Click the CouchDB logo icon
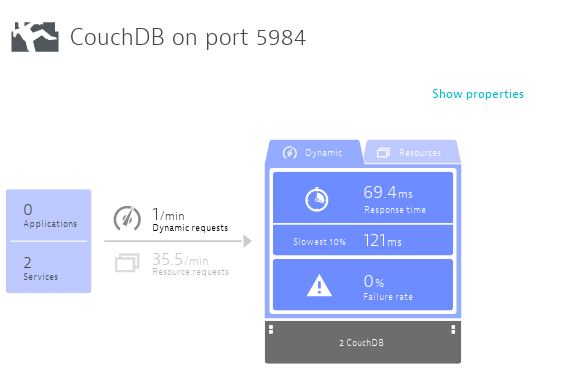This screenshot has height=387, width=588. pyautogui.click(x=35, y=37)
